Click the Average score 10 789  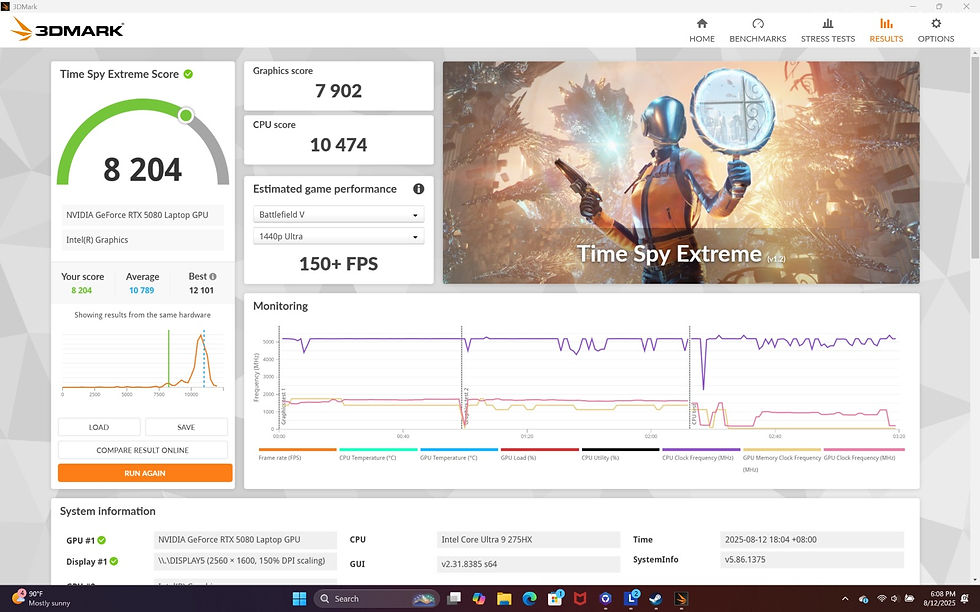[x=142, y=290]
